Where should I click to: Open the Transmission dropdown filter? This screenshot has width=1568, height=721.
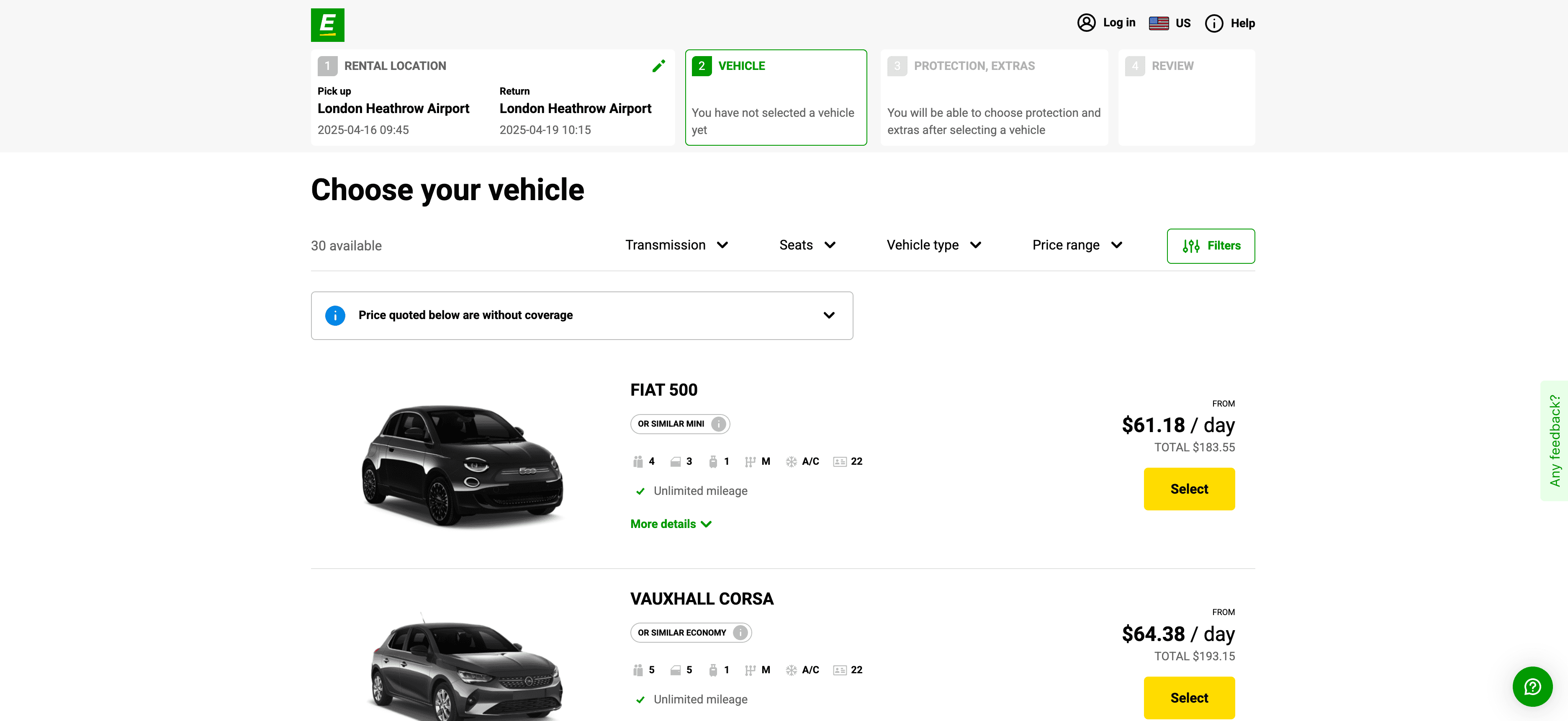676,245
